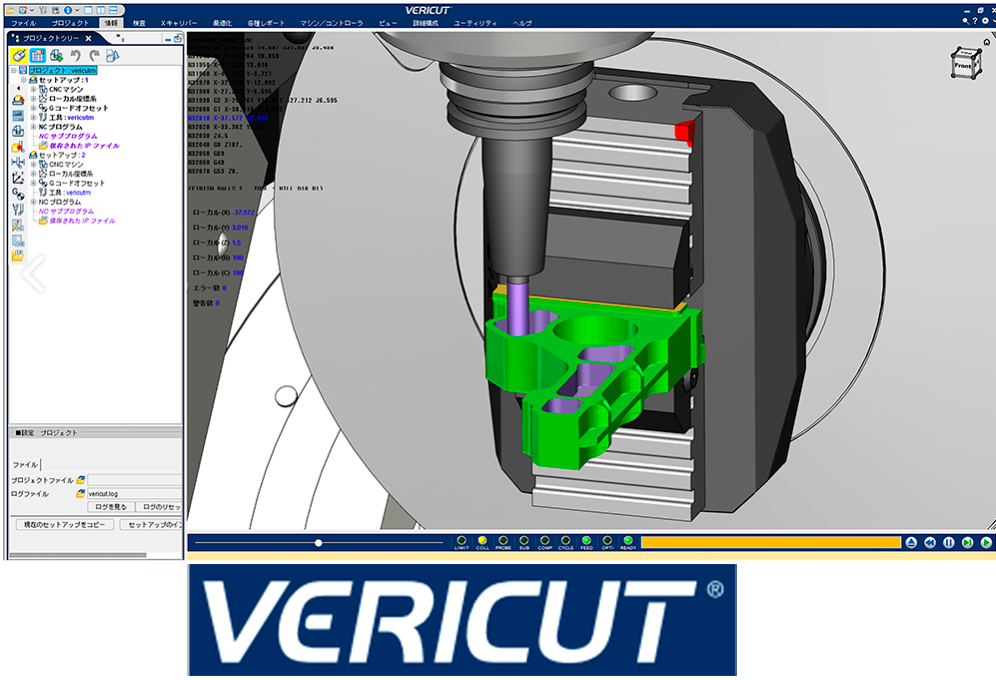This screenshot has width=996, height=680.
Task: Browse for the project file with its folder icon
Action: pyautogui.click(x=80, y=480)
